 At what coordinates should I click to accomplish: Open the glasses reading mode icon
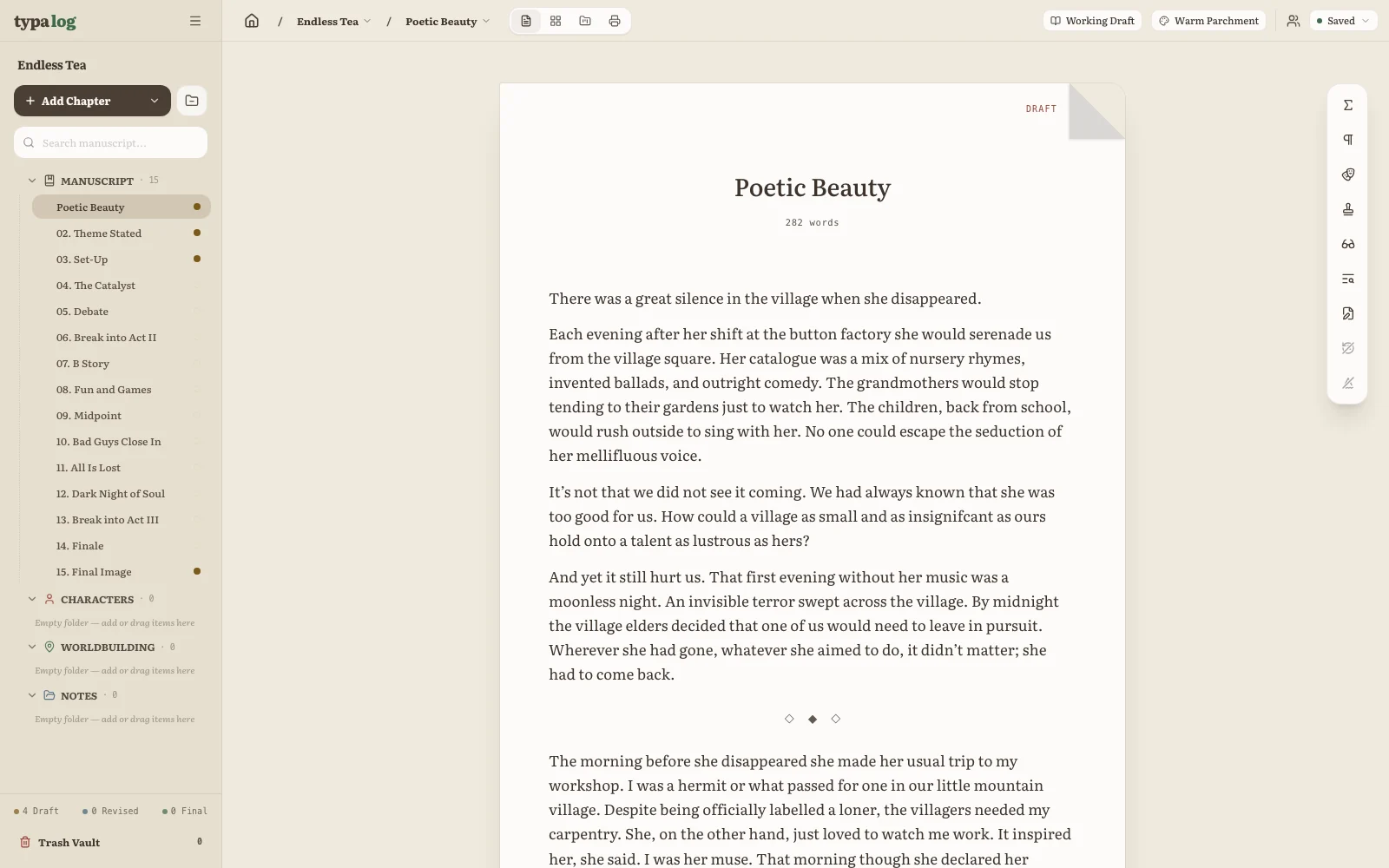(x=1348, y=244)
